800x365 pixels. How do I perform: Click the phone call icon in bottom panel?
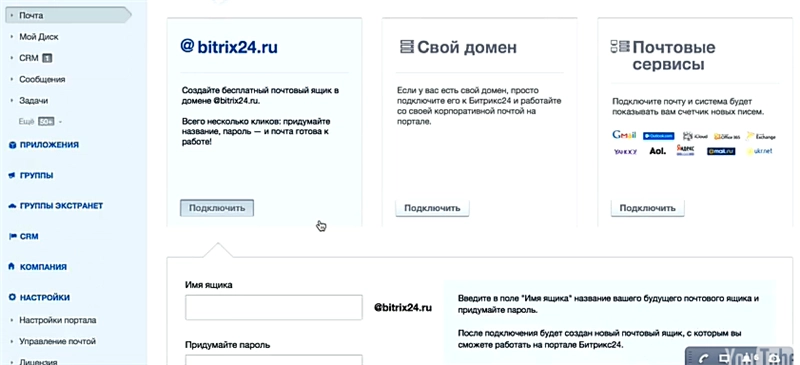[x=704, y=358]
